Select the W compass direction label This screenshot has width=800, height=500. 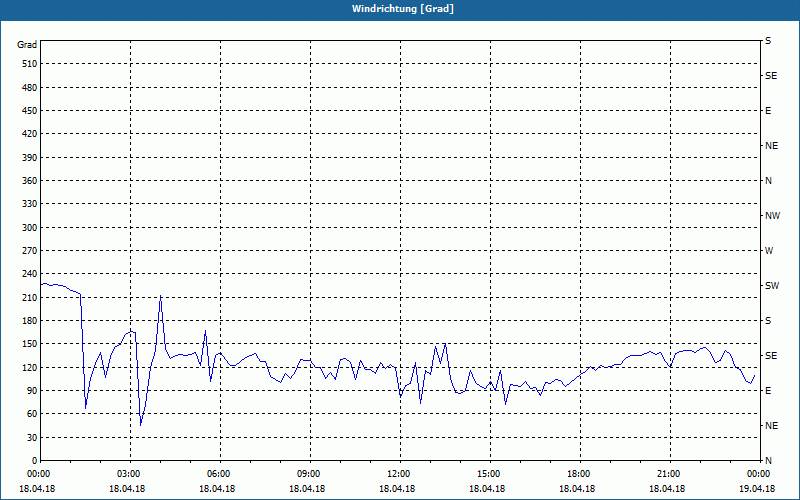click(769, 251)
